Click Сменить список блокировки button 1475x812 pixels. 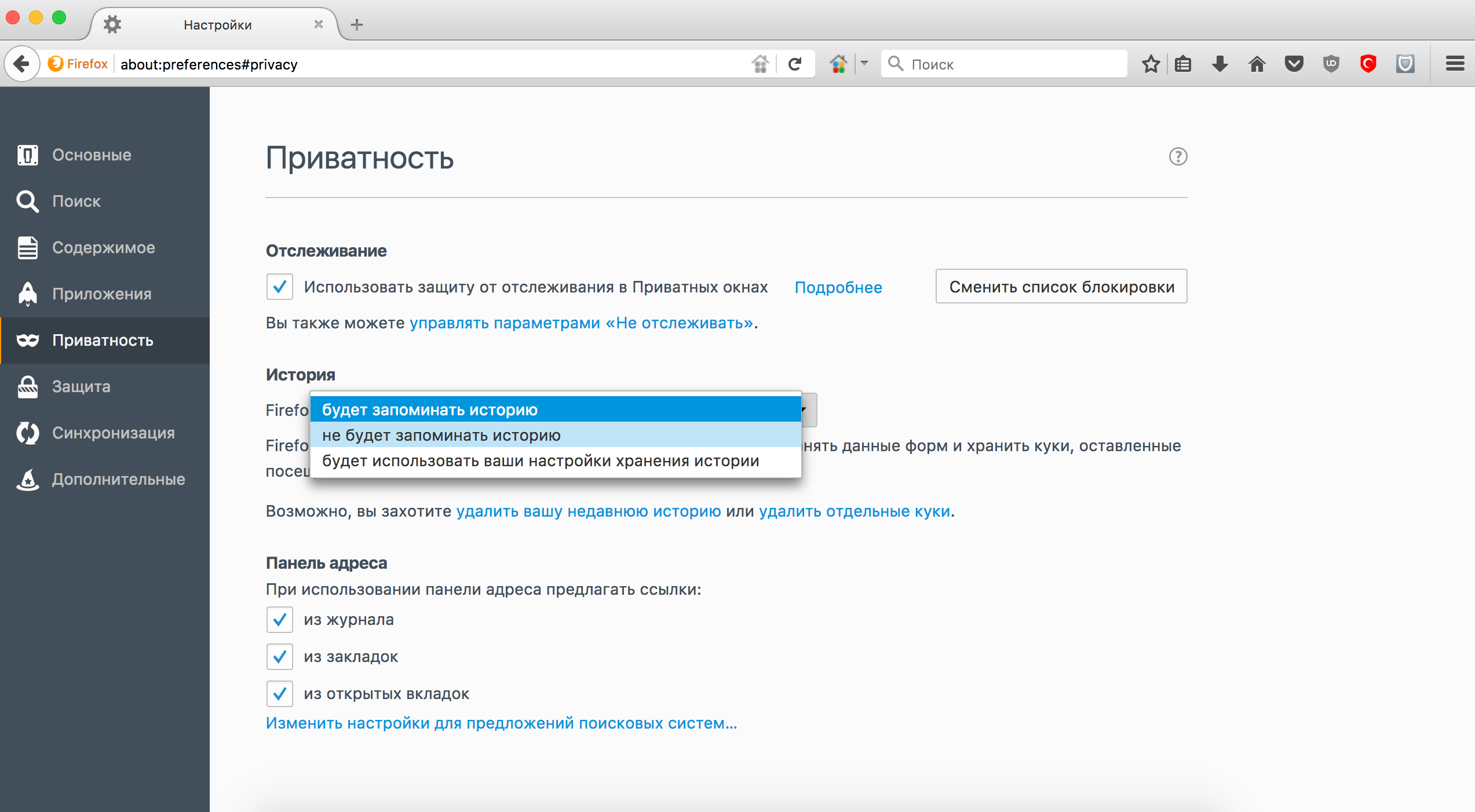[1061, 287]
